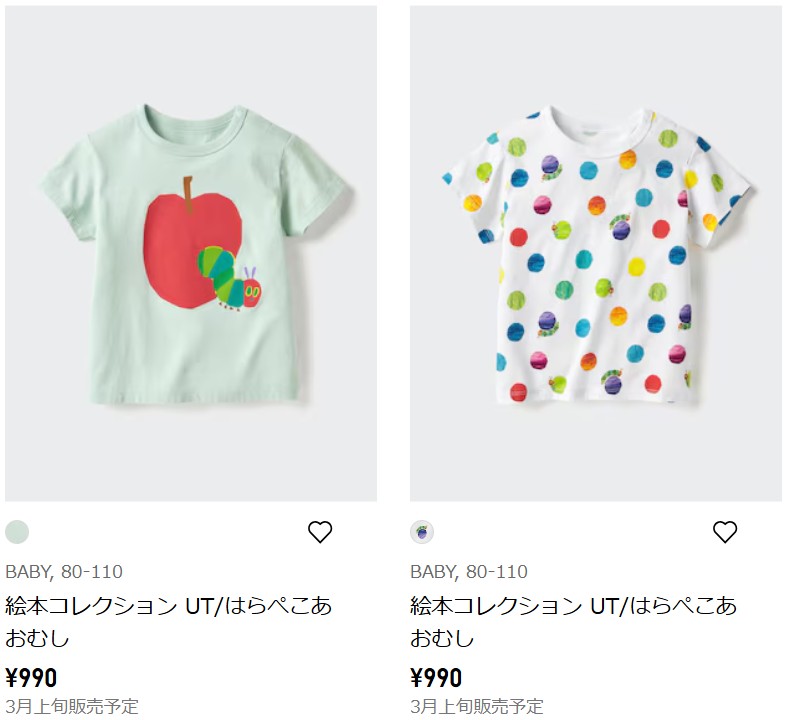Select the mint green color swatch
The height and width of the screenshot is (720, 786).
(17, 532)
